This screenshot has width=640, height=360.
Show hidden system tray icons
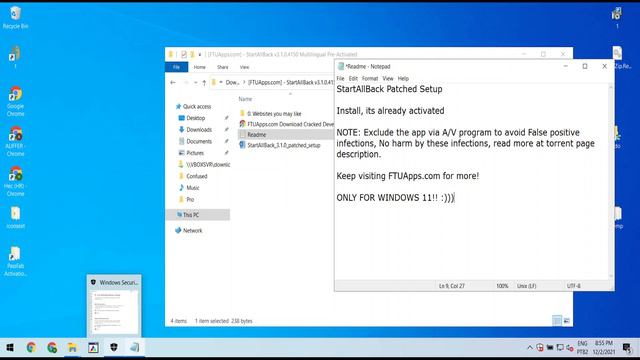click(530, 348)
